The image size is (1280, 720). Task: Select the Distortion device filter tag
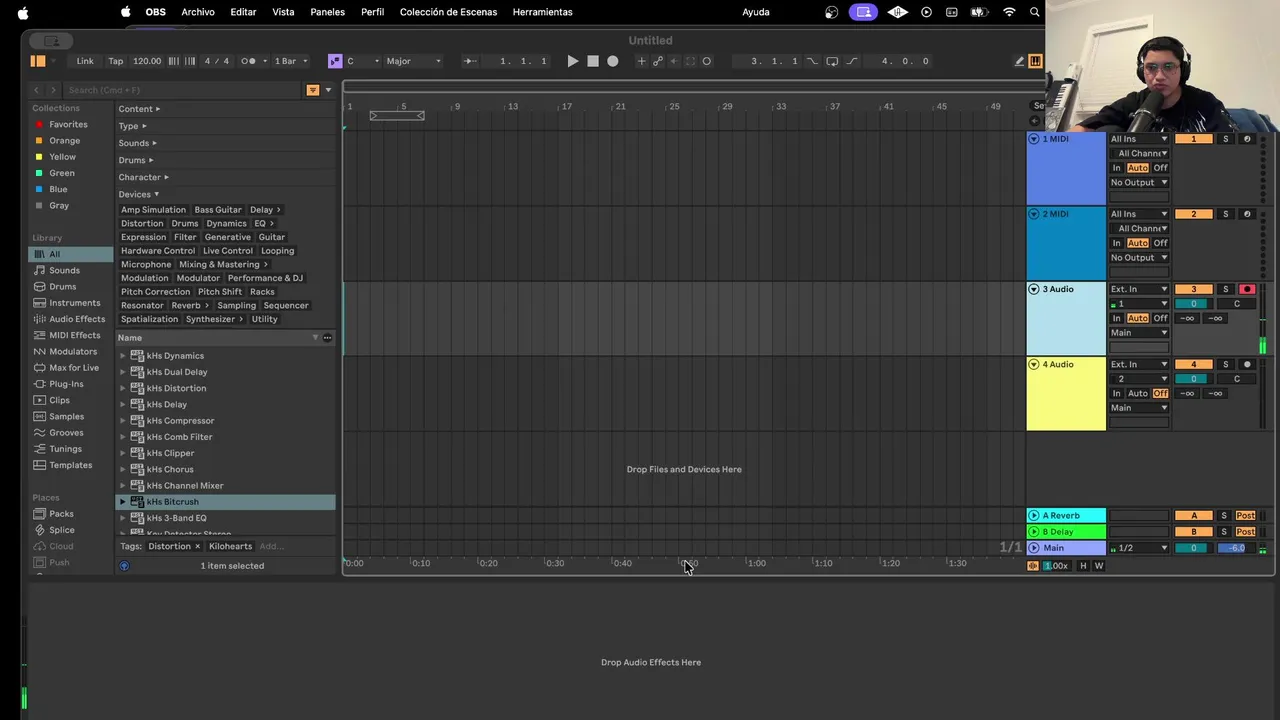142,224
